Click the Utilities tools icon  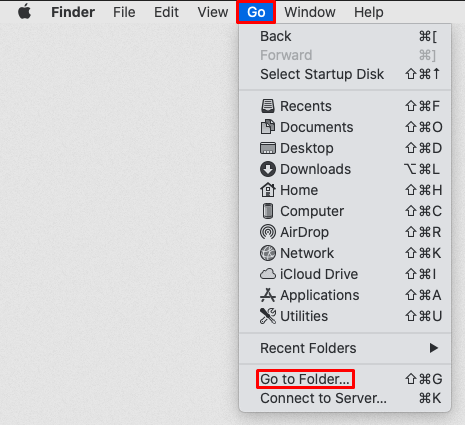268,316
